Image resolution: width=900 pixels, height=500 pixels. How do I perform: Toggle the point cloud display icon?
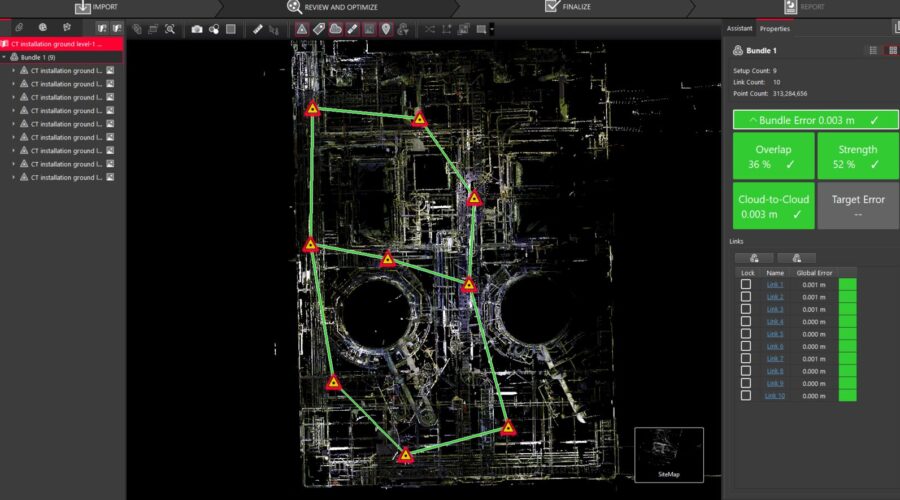click(335, 29)
